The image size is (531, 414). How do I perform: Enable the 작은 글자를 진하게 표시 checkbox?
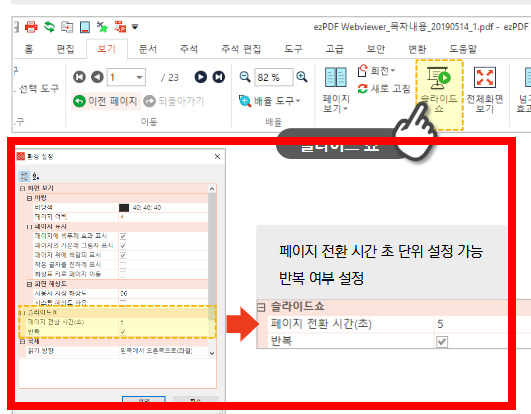click(x=123, y=264)
